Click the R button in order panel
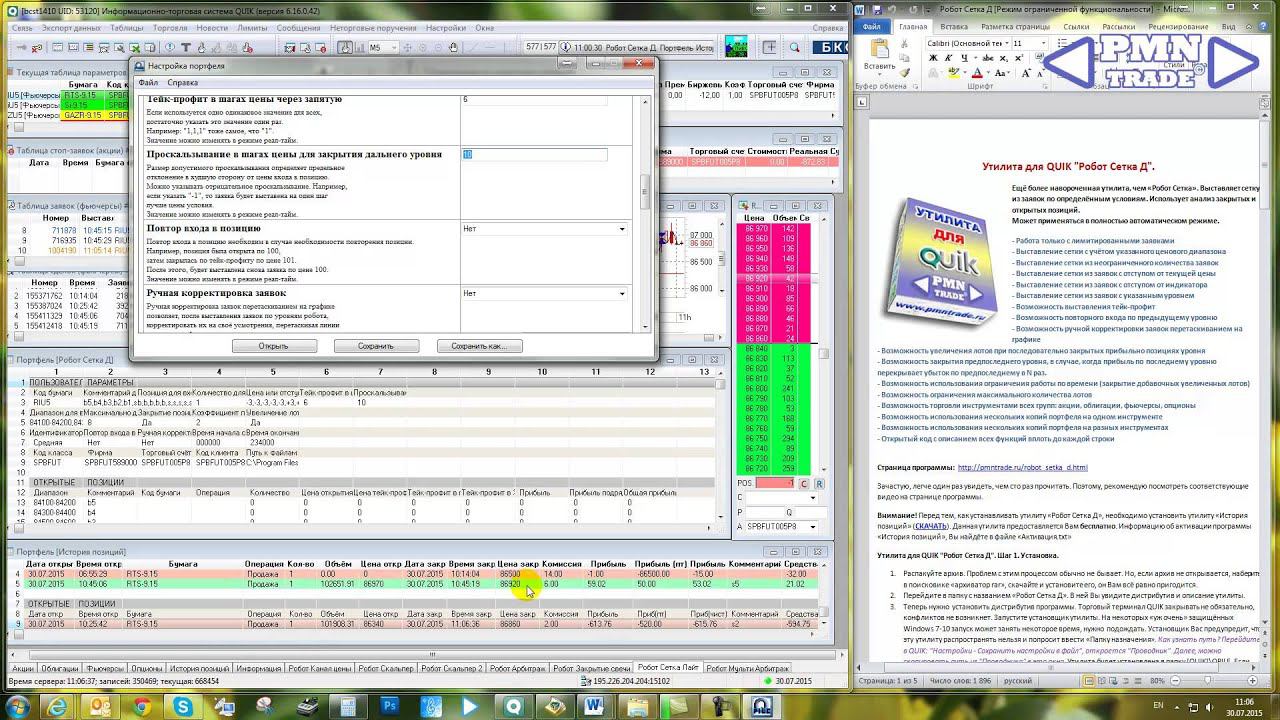Image resolution: width=1280 pixels, height=720 pixels. [818, 484]
